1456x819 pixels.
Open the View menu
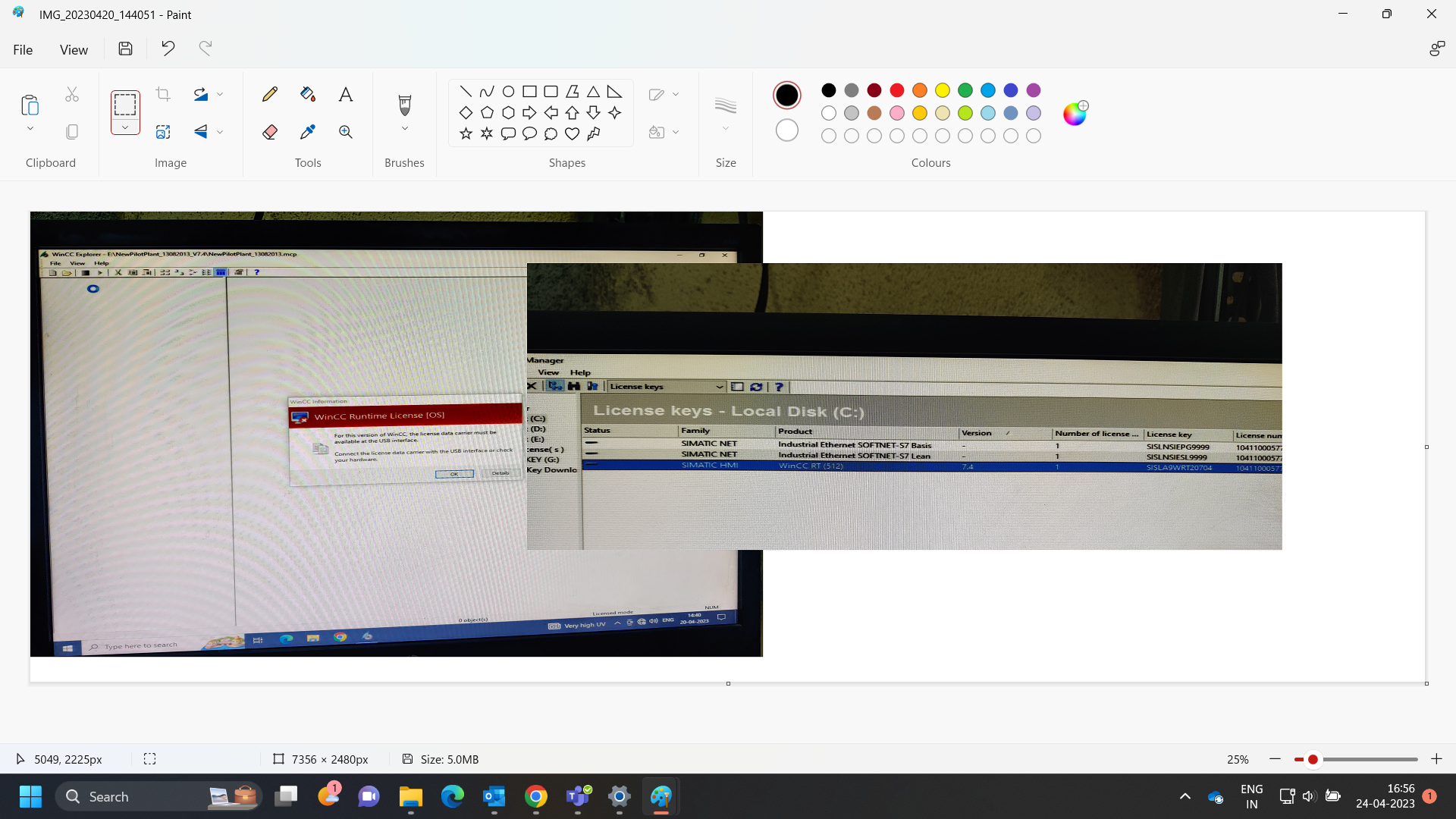point(74,49)
